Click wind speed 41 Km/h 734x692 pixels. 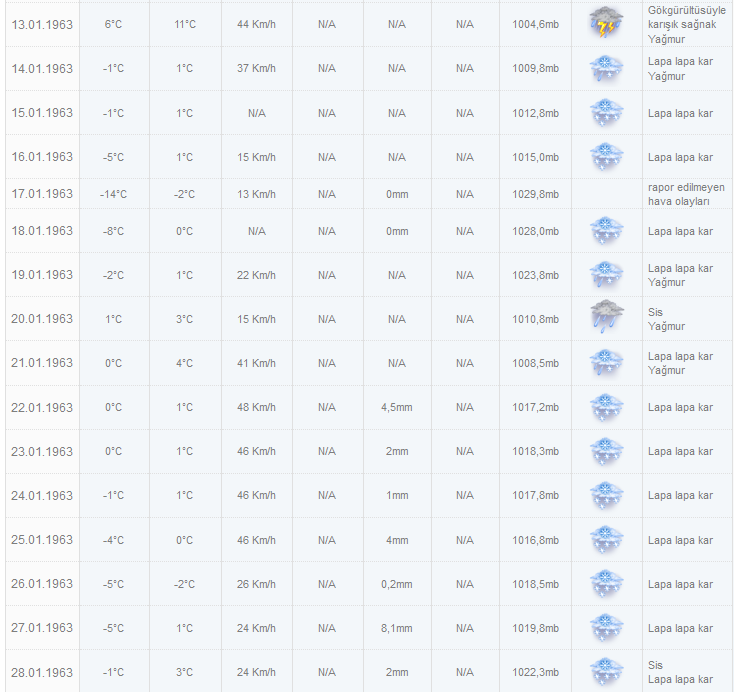point(256,363)
